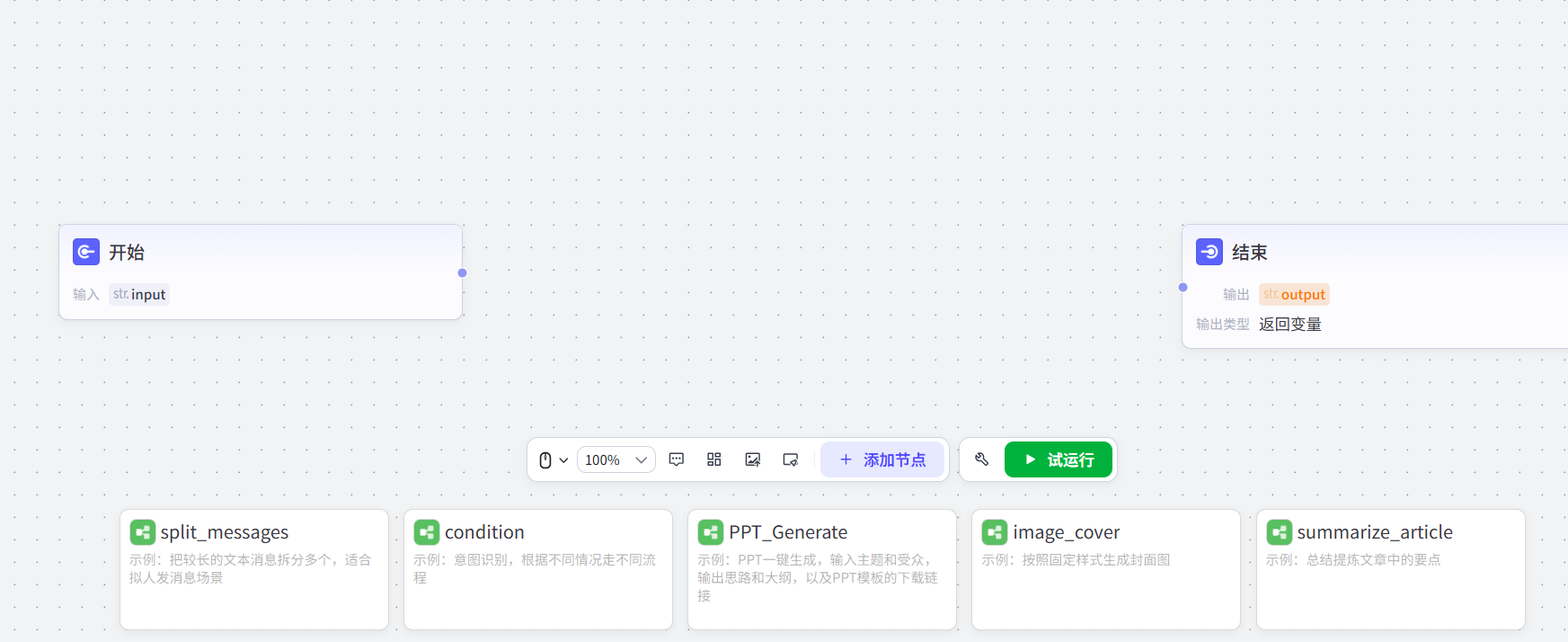Click the export image icon in toolbar
This screenshot has height=642, width=1568.
point(753,459)
